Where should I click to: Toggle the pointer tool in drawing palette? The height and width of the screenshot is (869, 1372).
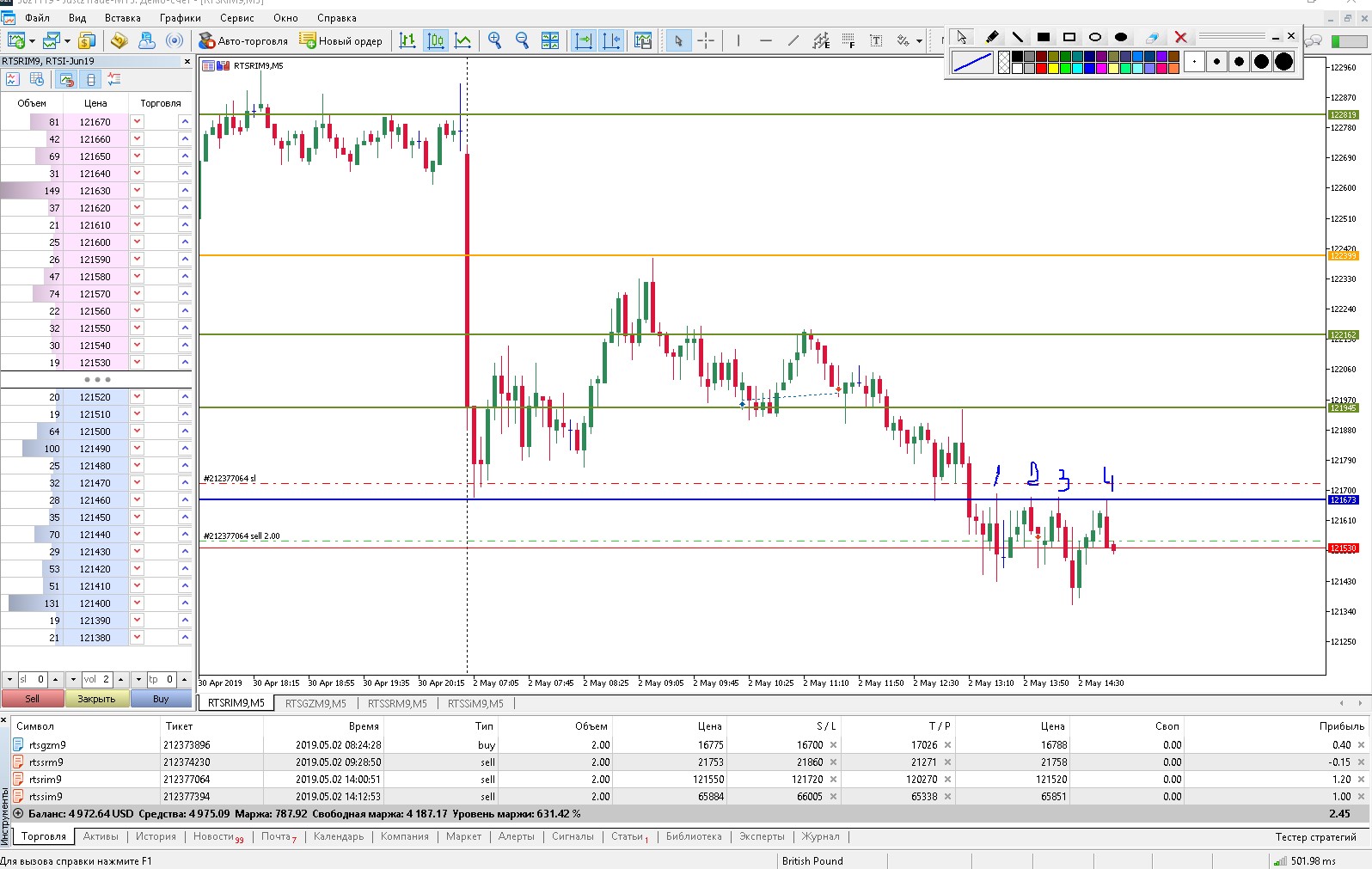(x=962, y=37)
